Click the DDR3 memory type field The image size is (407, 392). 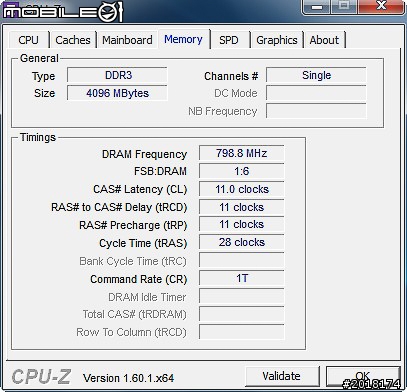pos(117,75)
